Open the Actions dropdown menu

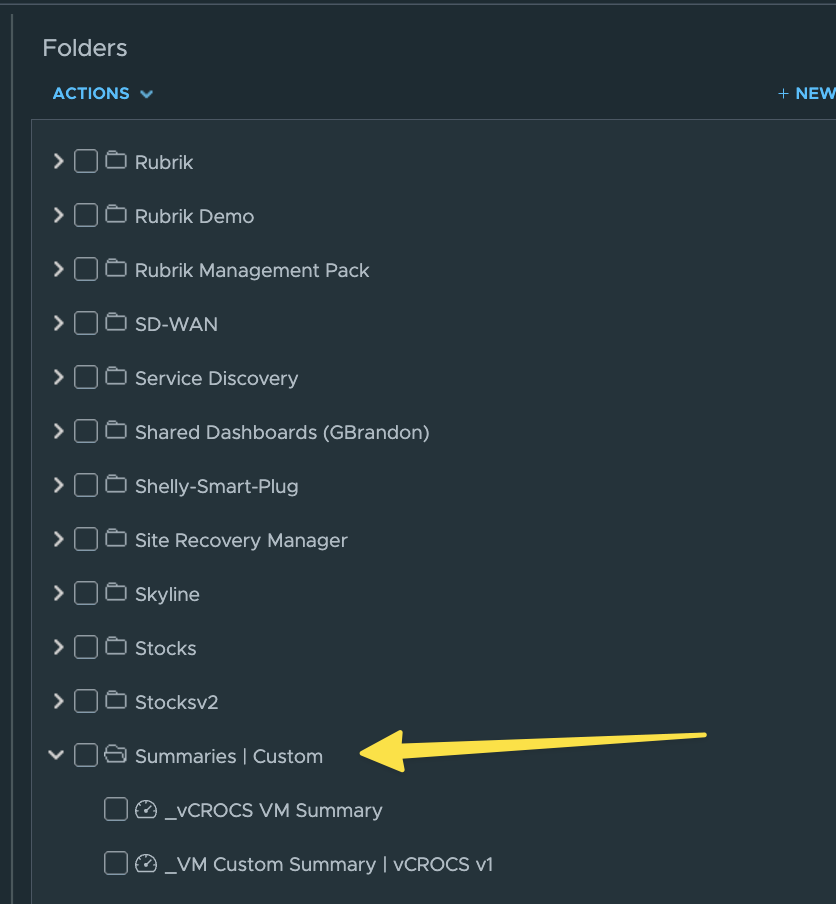[103, 93]
